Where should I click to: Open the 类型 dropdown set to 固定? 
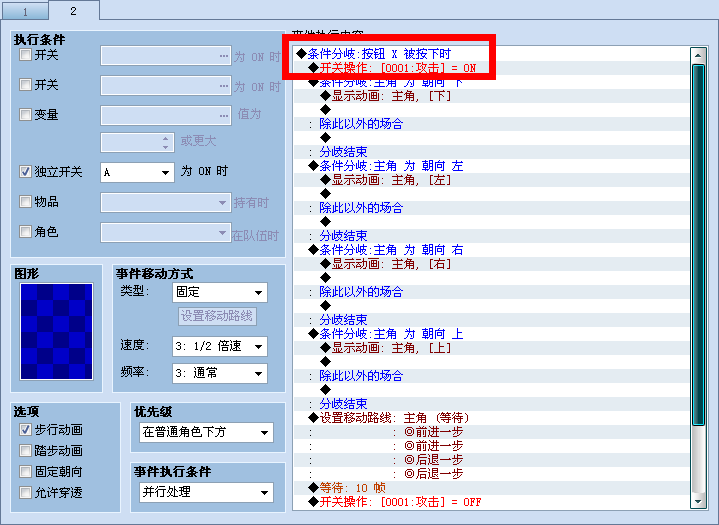coord(220,292)
